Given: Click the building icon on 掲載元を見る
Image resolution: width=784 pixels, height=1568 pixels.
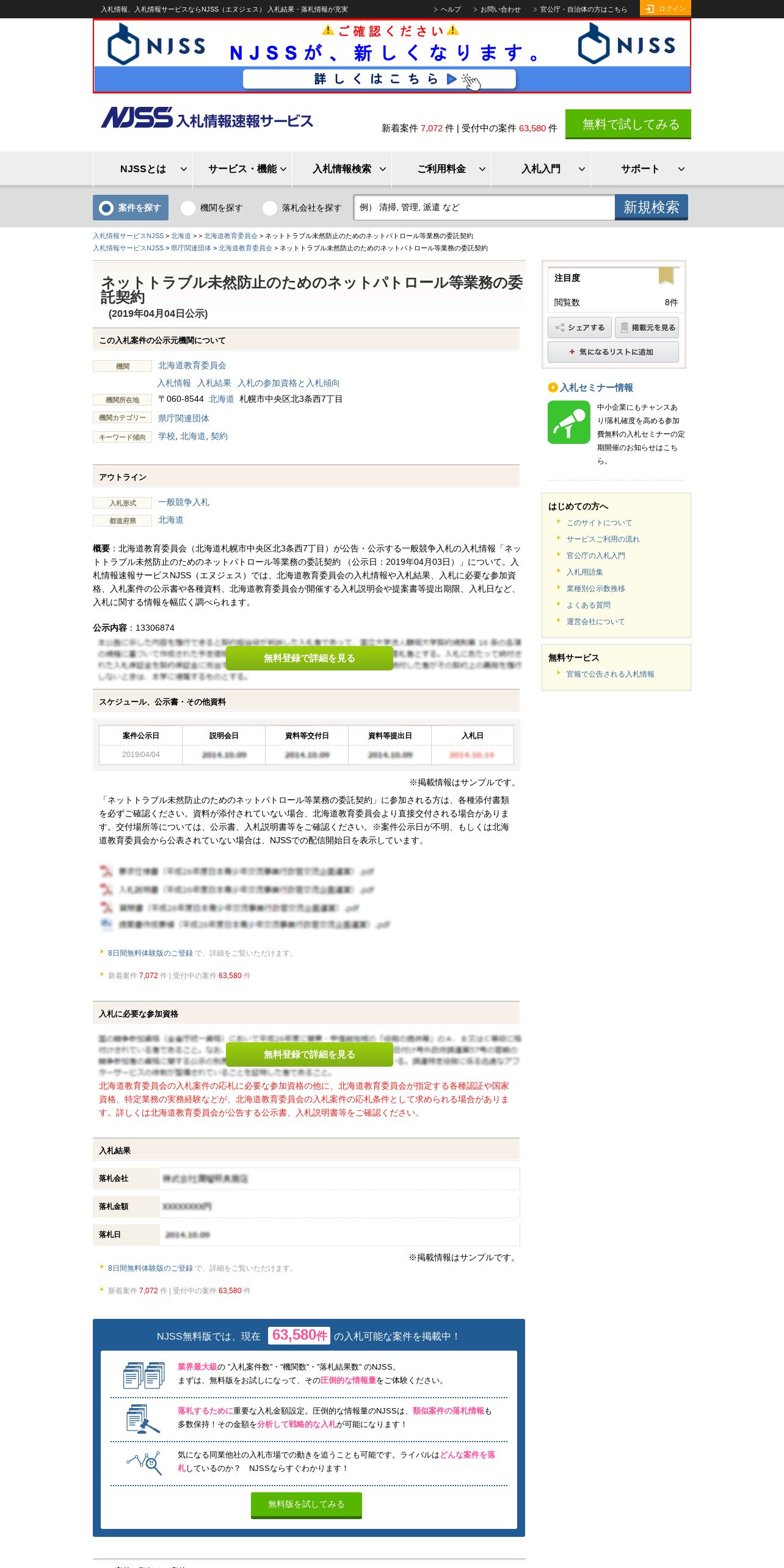Looking at the screenshot, I should [x=624, y=328].
